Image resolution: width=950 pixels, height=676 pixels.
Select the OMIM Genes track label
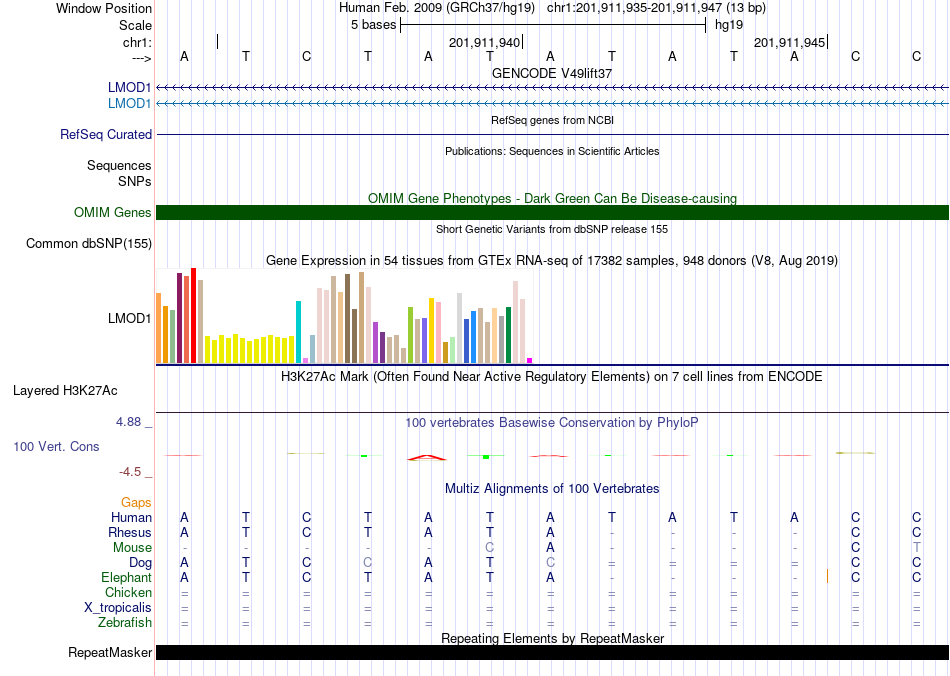click(x=112, y=213)
